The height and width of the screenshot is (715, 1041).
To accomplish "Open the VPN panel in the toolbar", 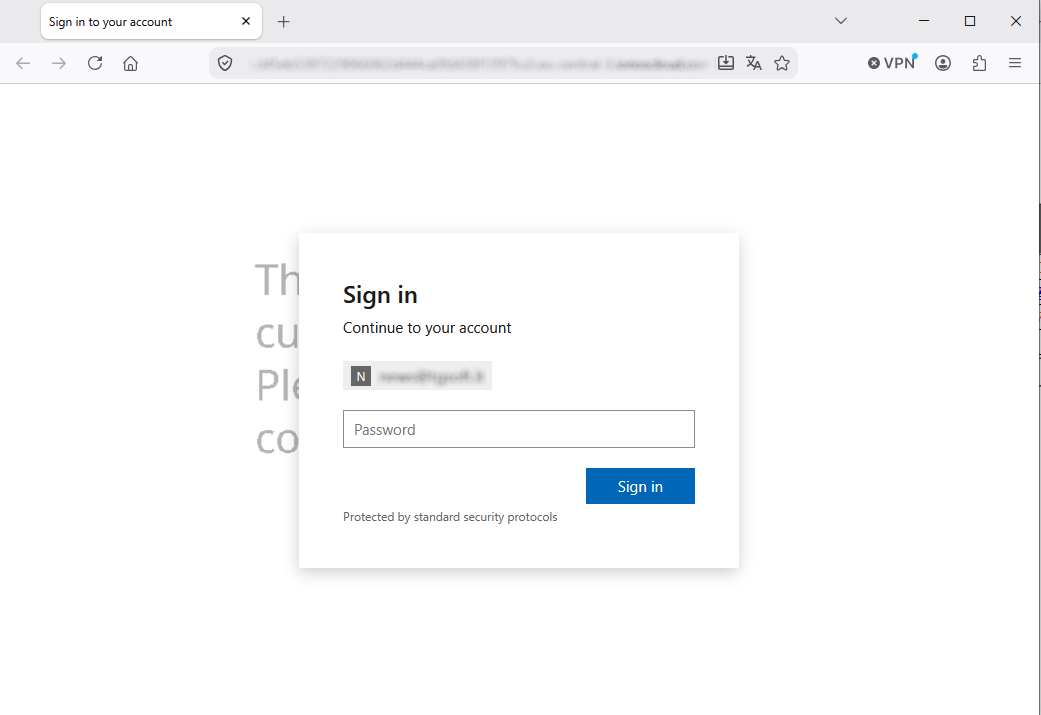I will (892, 62).
